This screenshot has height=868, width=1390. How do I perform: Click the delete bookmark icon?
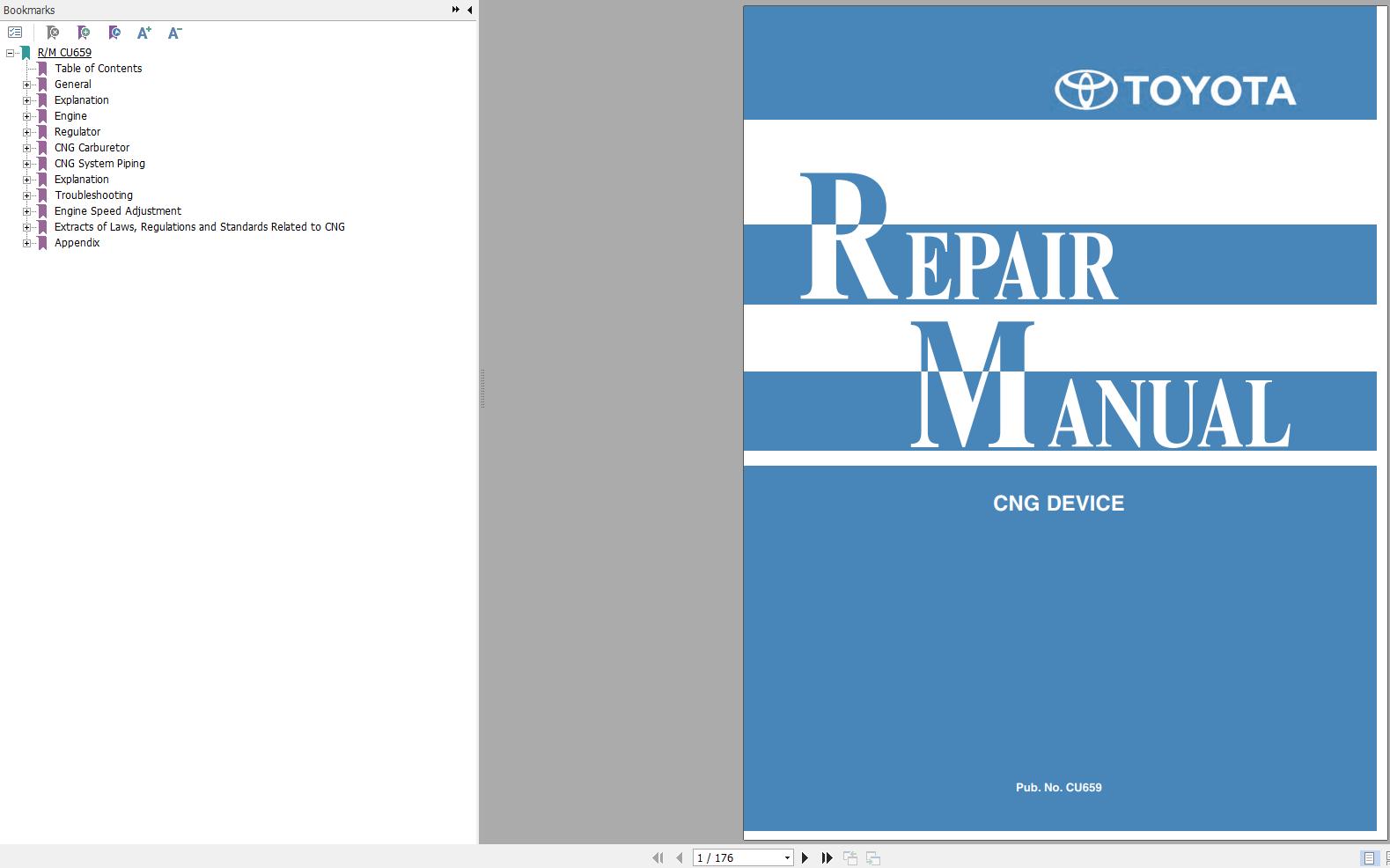coord(53,33)
